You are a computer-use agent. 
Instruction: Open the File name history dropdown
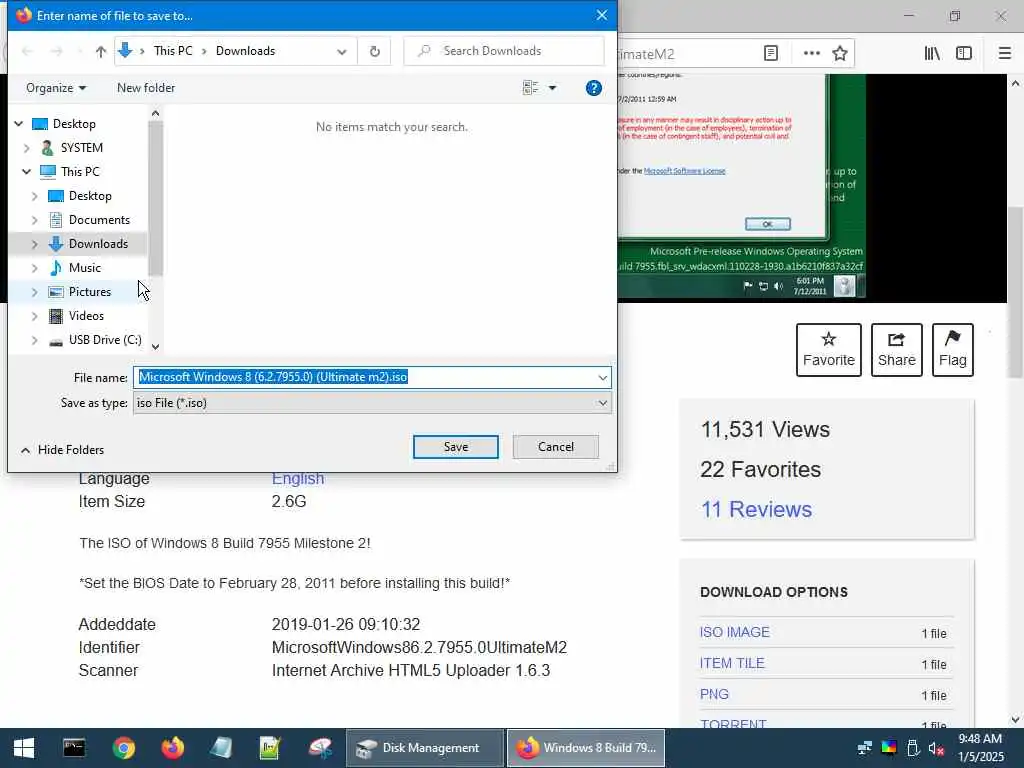[x=602, y=377]
